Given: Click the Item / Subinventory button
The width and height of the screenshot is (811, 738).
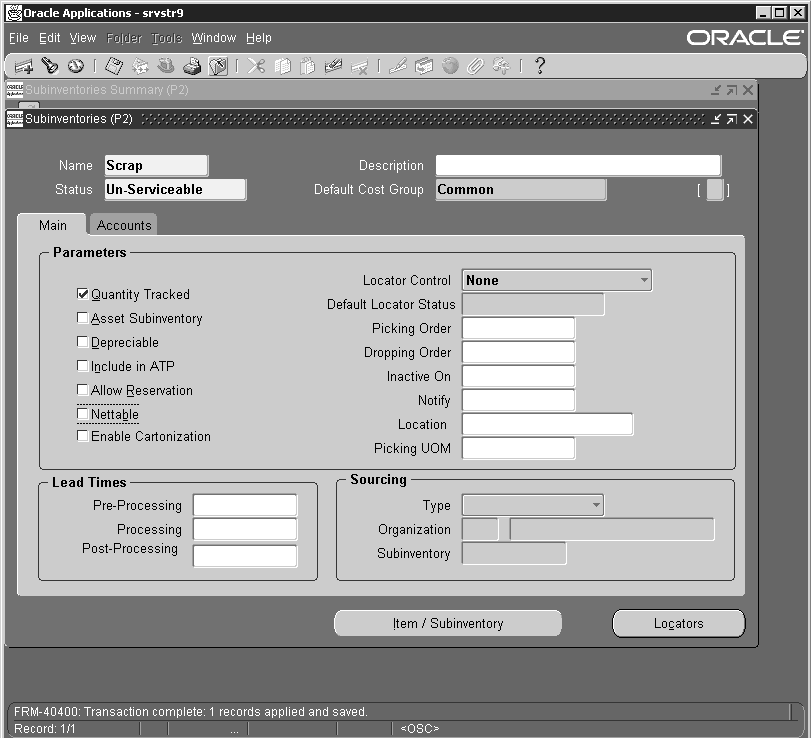Looking at the screenshot, I should coord(448,623).
